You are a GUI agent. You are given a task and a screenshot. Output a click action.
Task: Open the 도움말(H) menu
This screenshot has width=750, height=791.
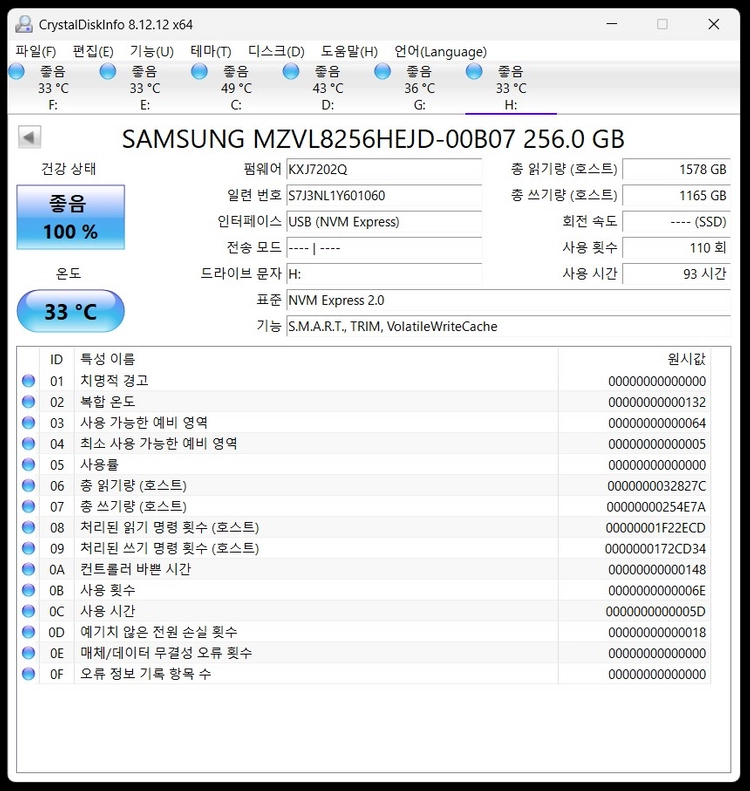coord(349,51)
